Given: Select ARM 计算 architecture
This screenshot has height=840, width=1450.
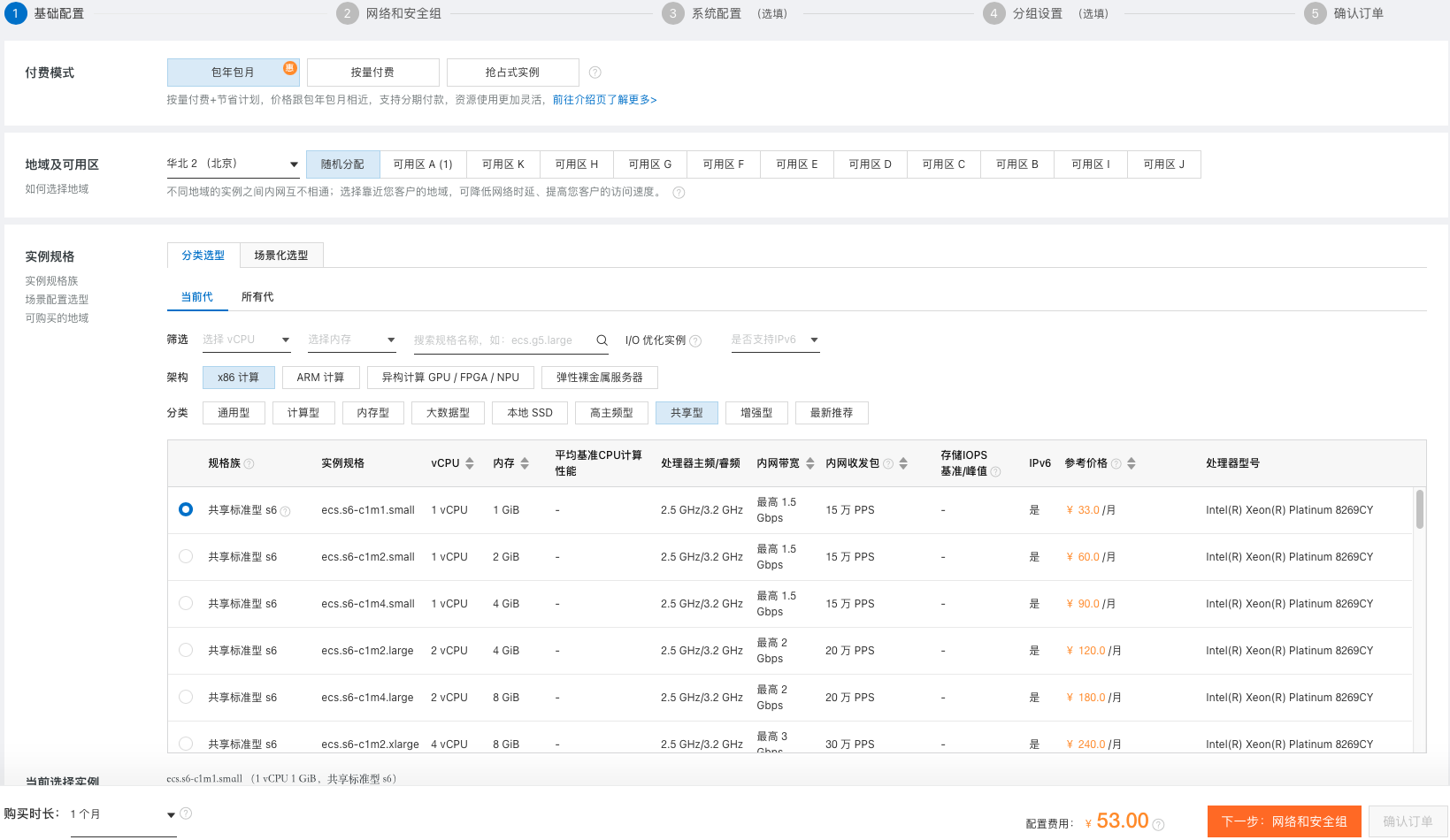Looking at the screenshot, I should click(321, 378).
